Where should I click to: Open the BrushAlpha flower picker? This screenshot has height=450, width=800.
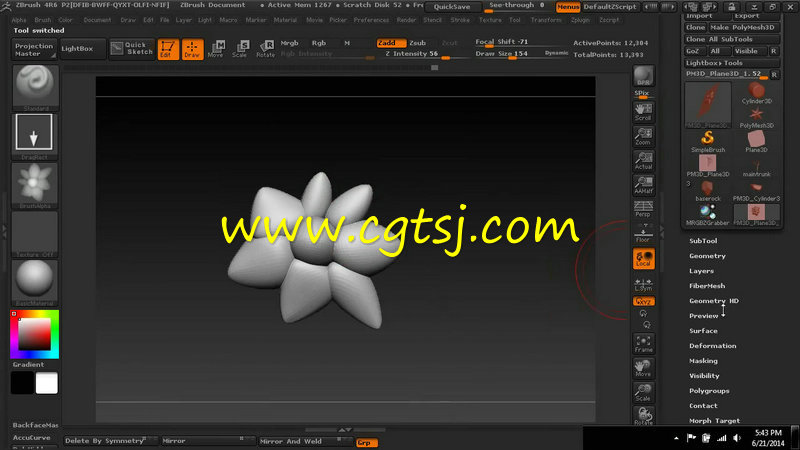point(35,185)
